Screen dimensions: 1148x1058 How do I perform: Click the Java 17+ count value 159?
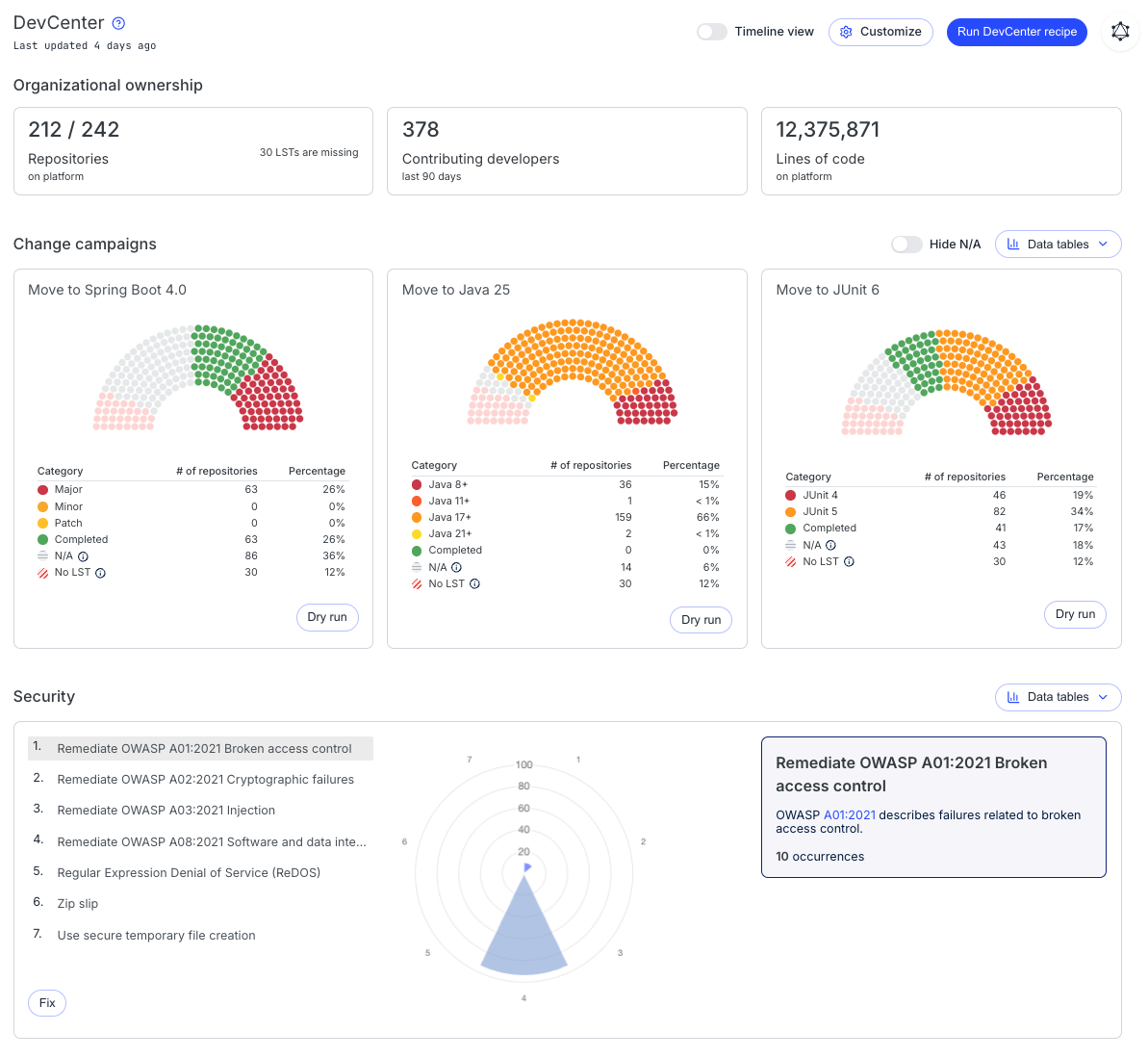[x=623, y=518]
